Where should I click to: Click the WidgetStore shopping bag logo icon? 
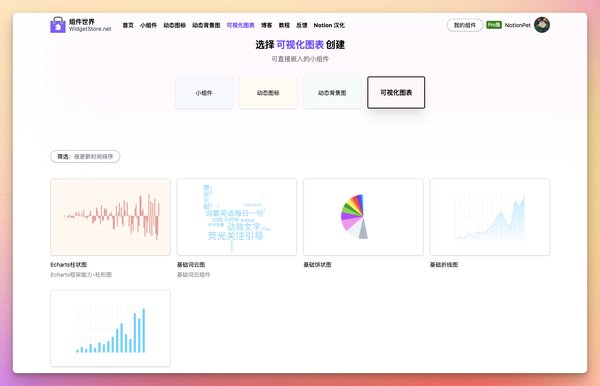[58, 25]
